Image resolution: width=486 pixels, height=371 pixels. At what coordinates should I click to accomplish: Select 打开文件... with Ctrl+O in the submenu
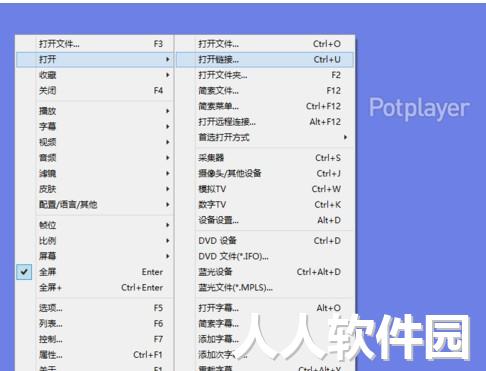[264, 44]
